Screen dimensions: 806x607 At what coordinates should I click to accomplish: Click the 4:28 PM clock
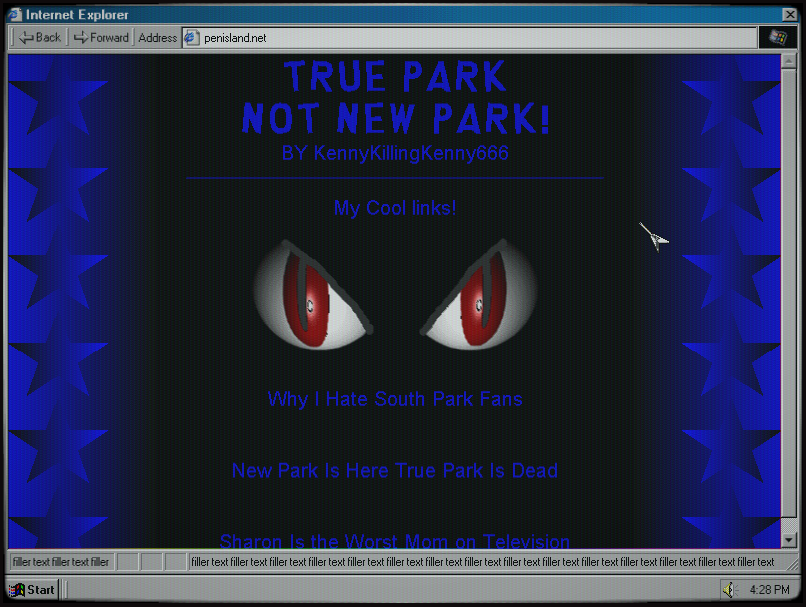coord(770,590)
